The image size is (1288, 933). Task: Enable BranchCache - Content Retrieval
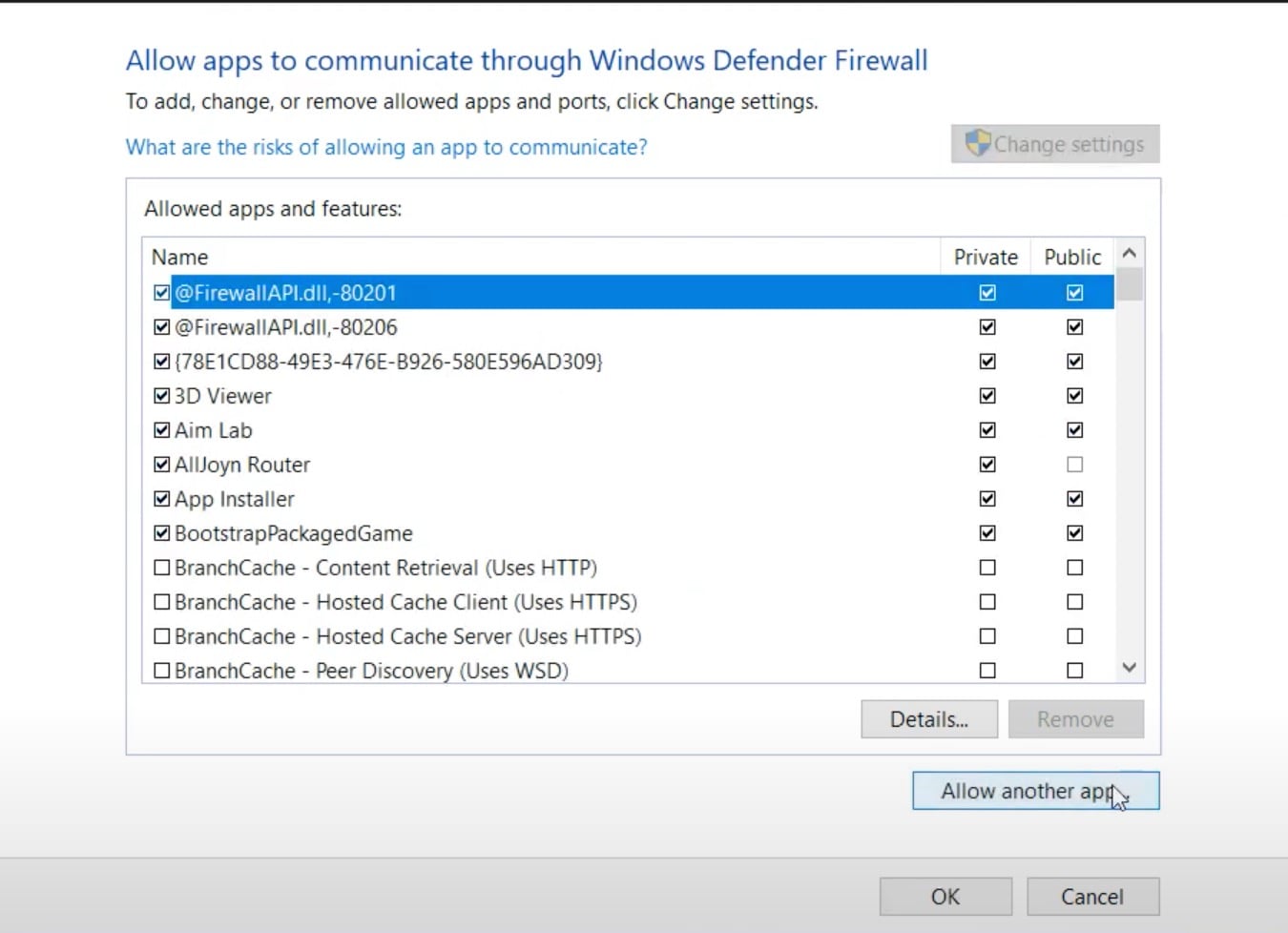pos(160,567)
